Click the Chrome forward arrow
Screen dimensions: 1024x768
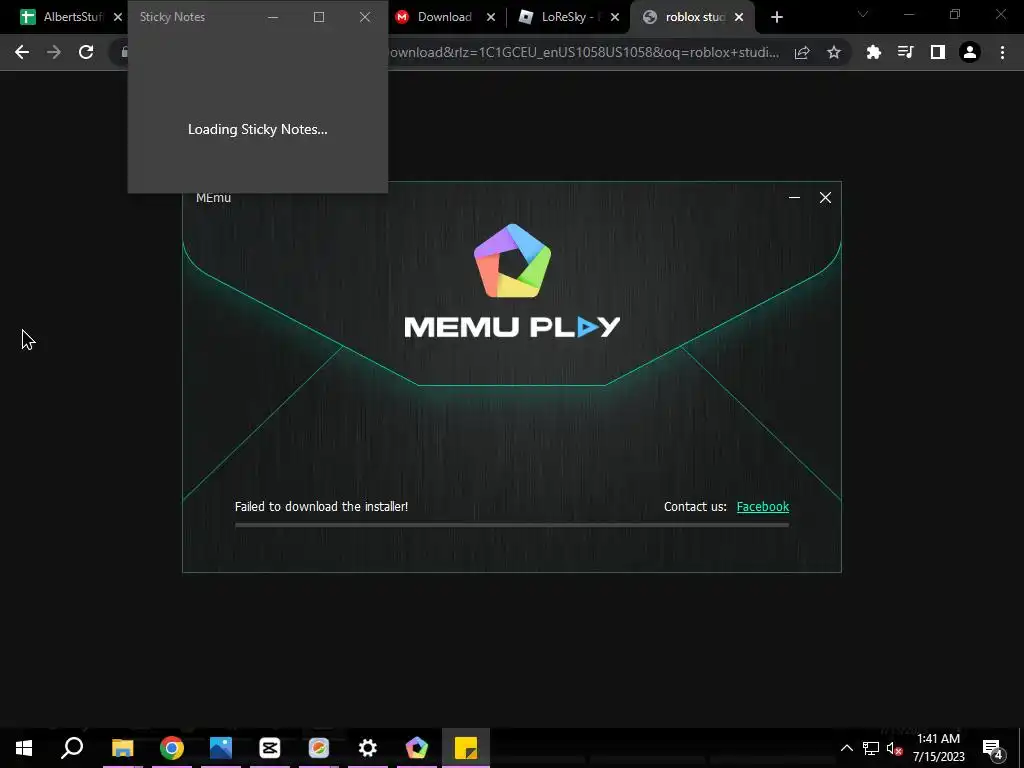54,52
